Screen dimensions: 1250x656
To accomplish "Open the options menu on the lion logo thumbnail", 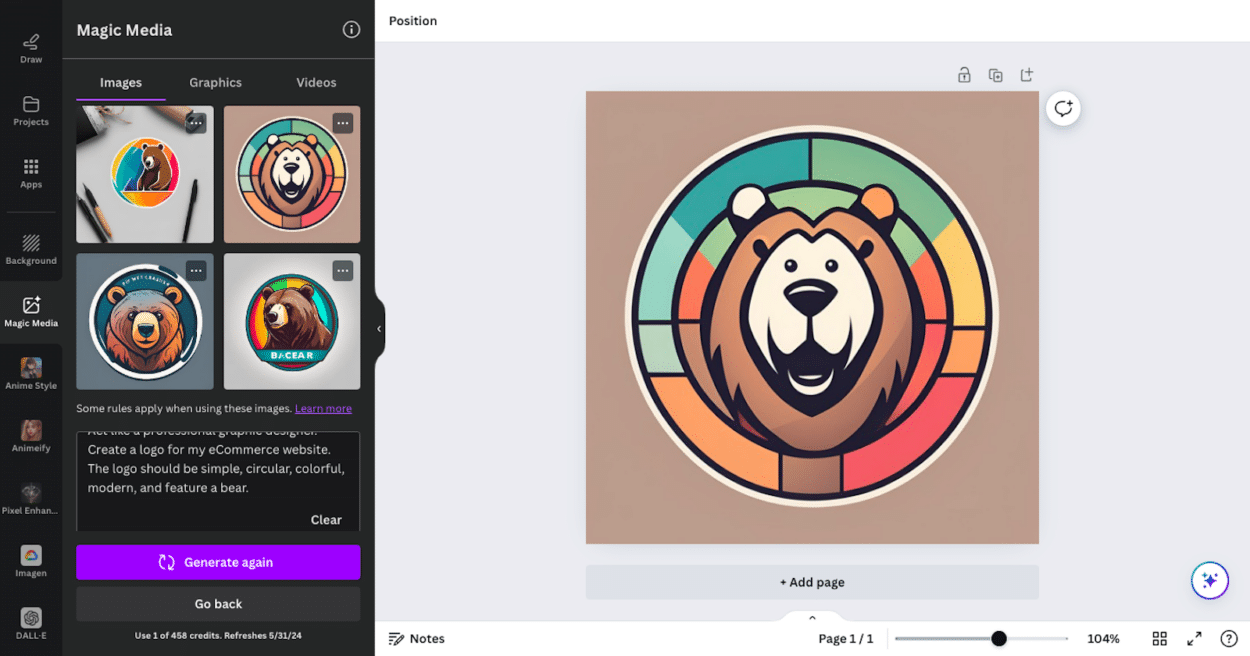I will tap(343, 122).
